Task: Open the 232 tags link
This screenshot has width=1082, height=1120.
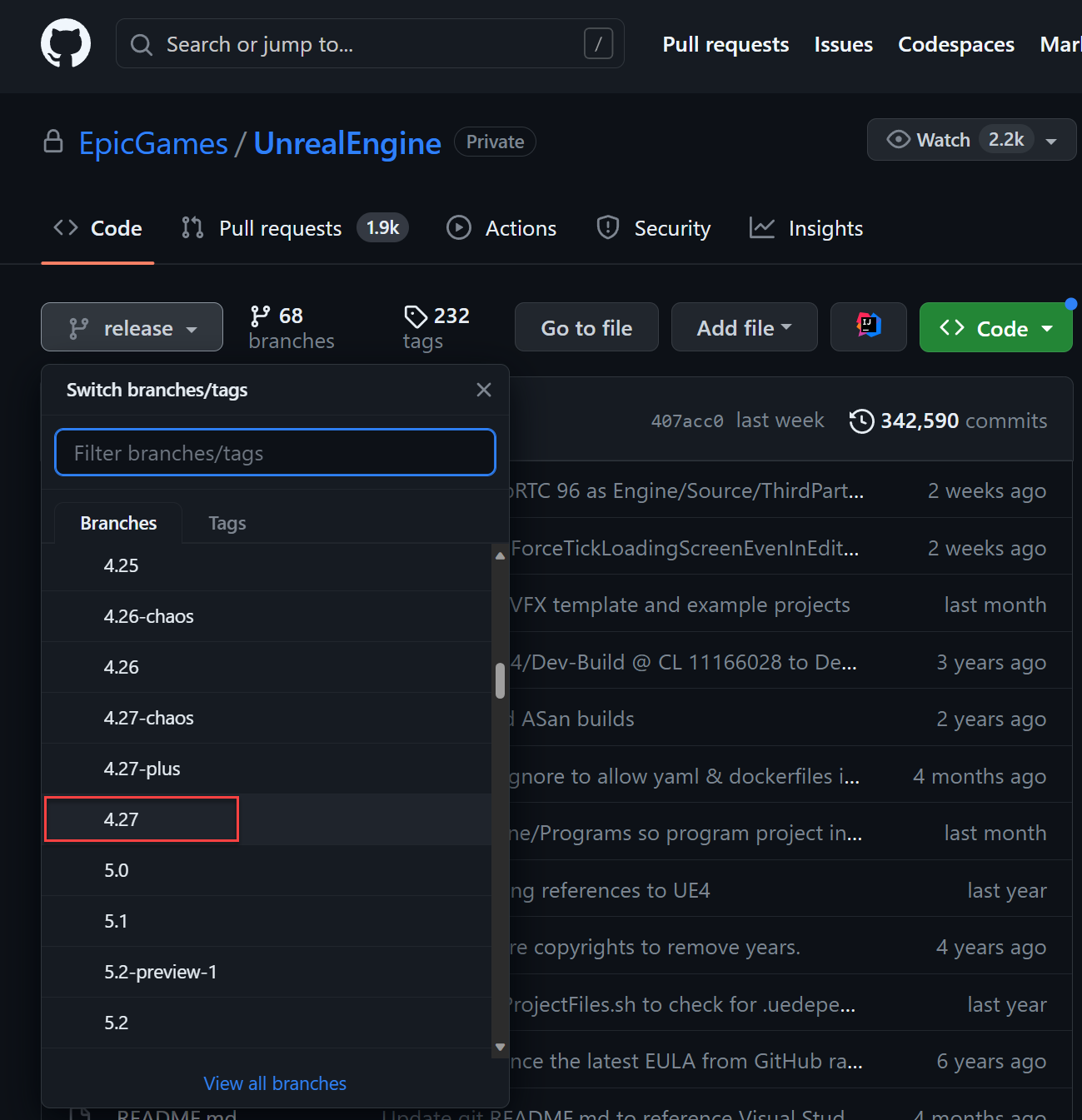Action: [436, 328]
